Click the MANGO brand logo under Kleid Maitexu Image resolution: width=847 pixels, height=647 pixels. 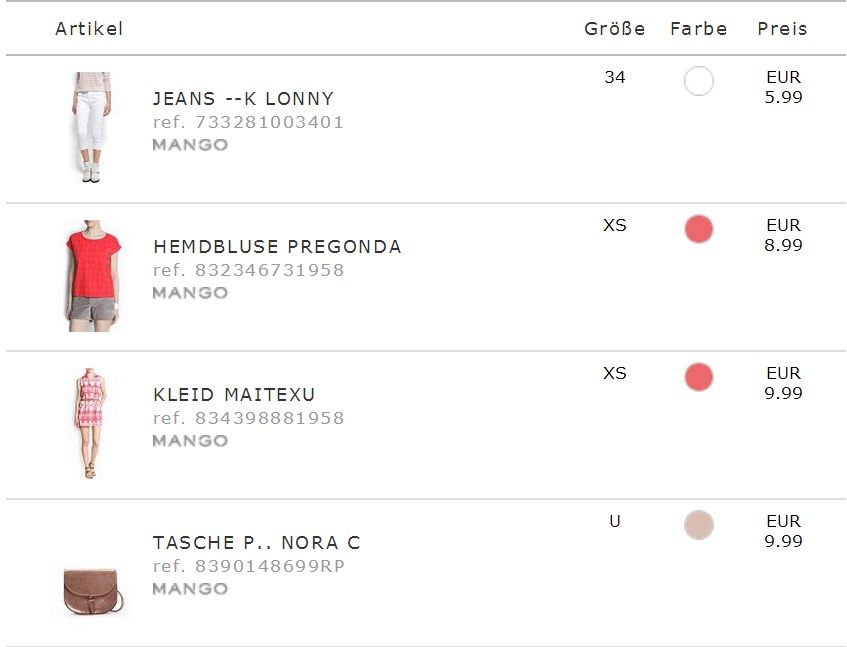190,441
